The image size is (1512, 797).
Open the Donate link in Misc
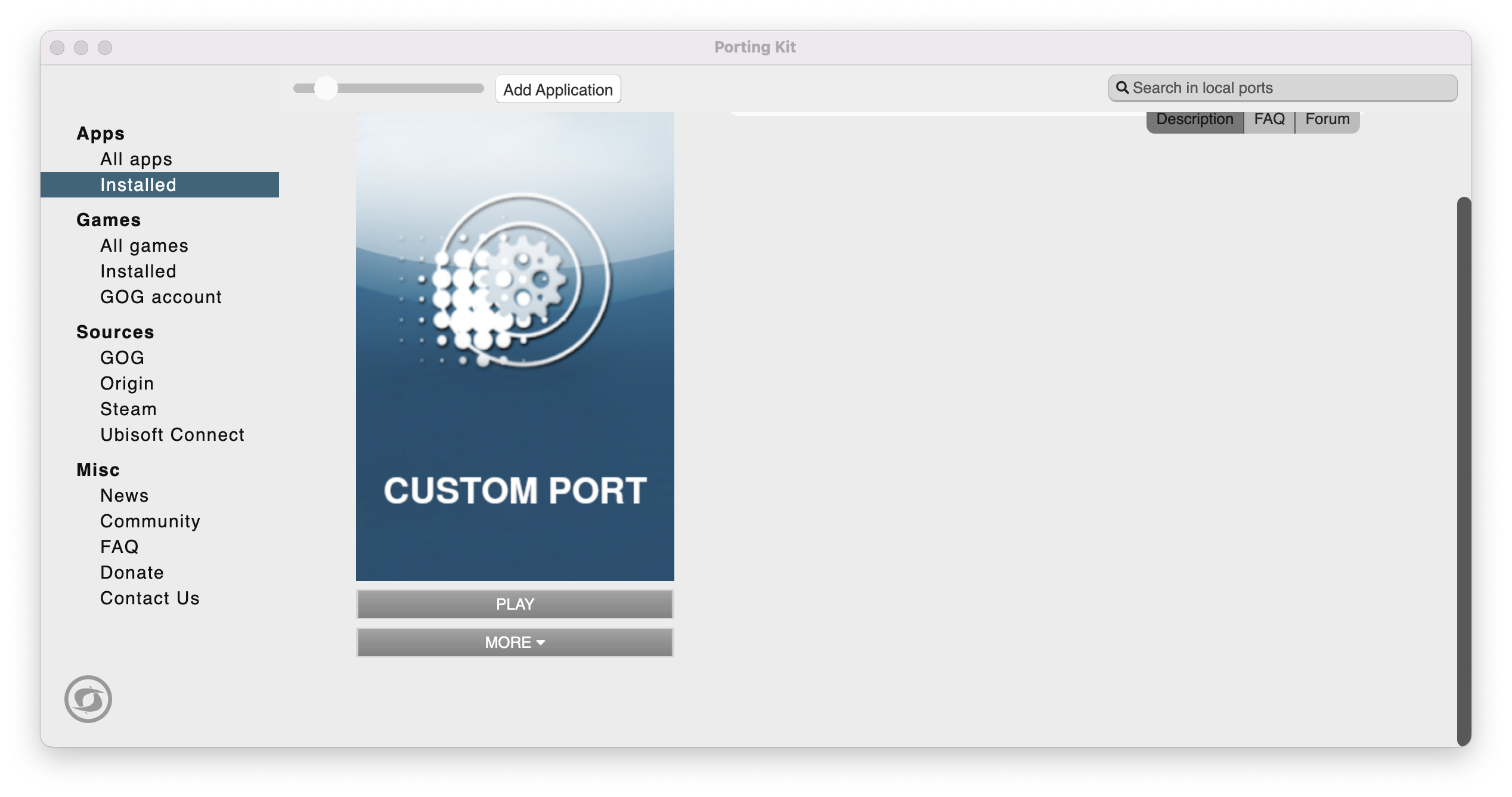[132, 573]
